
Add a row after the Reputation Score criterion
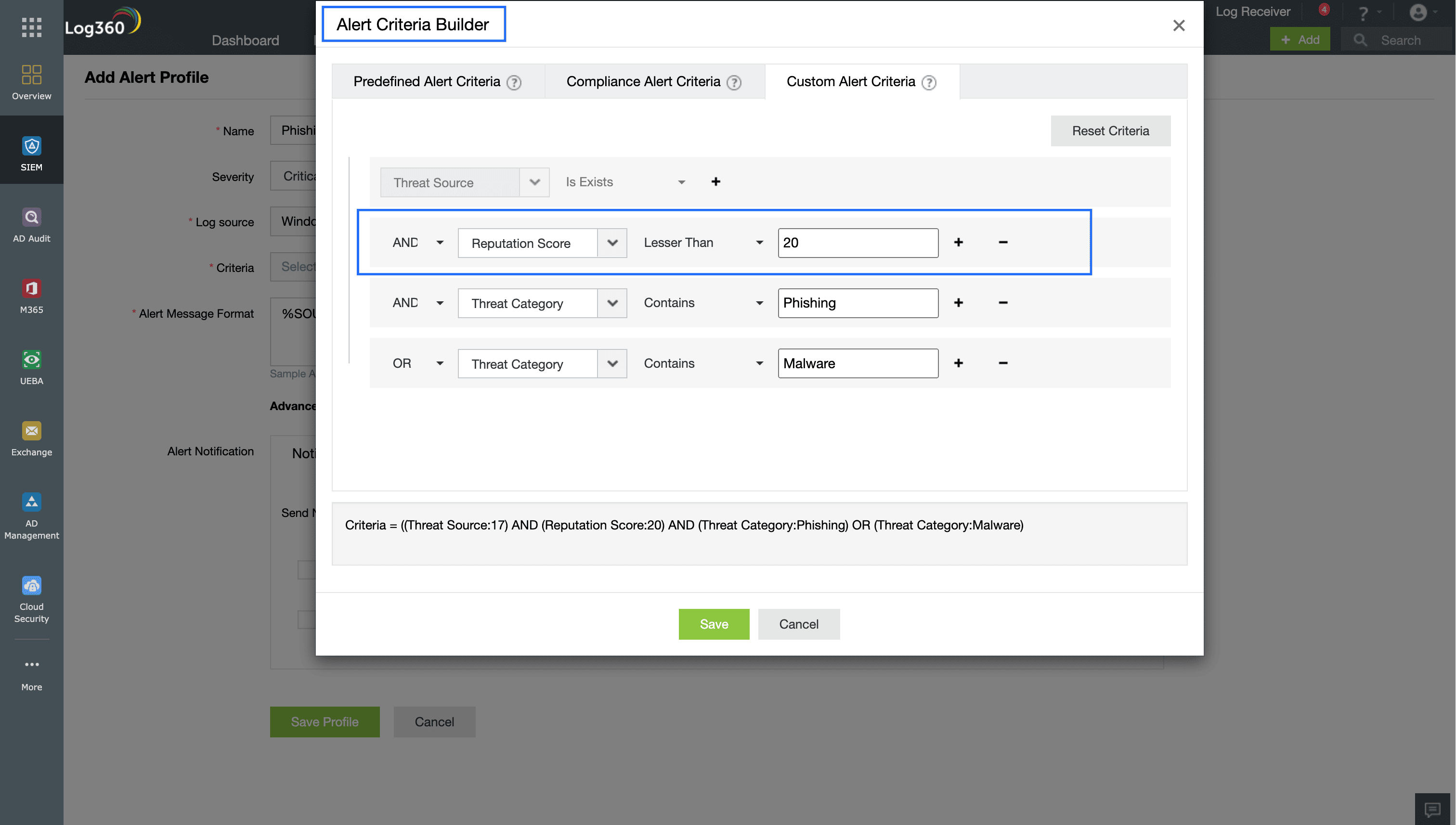(958, 243)
